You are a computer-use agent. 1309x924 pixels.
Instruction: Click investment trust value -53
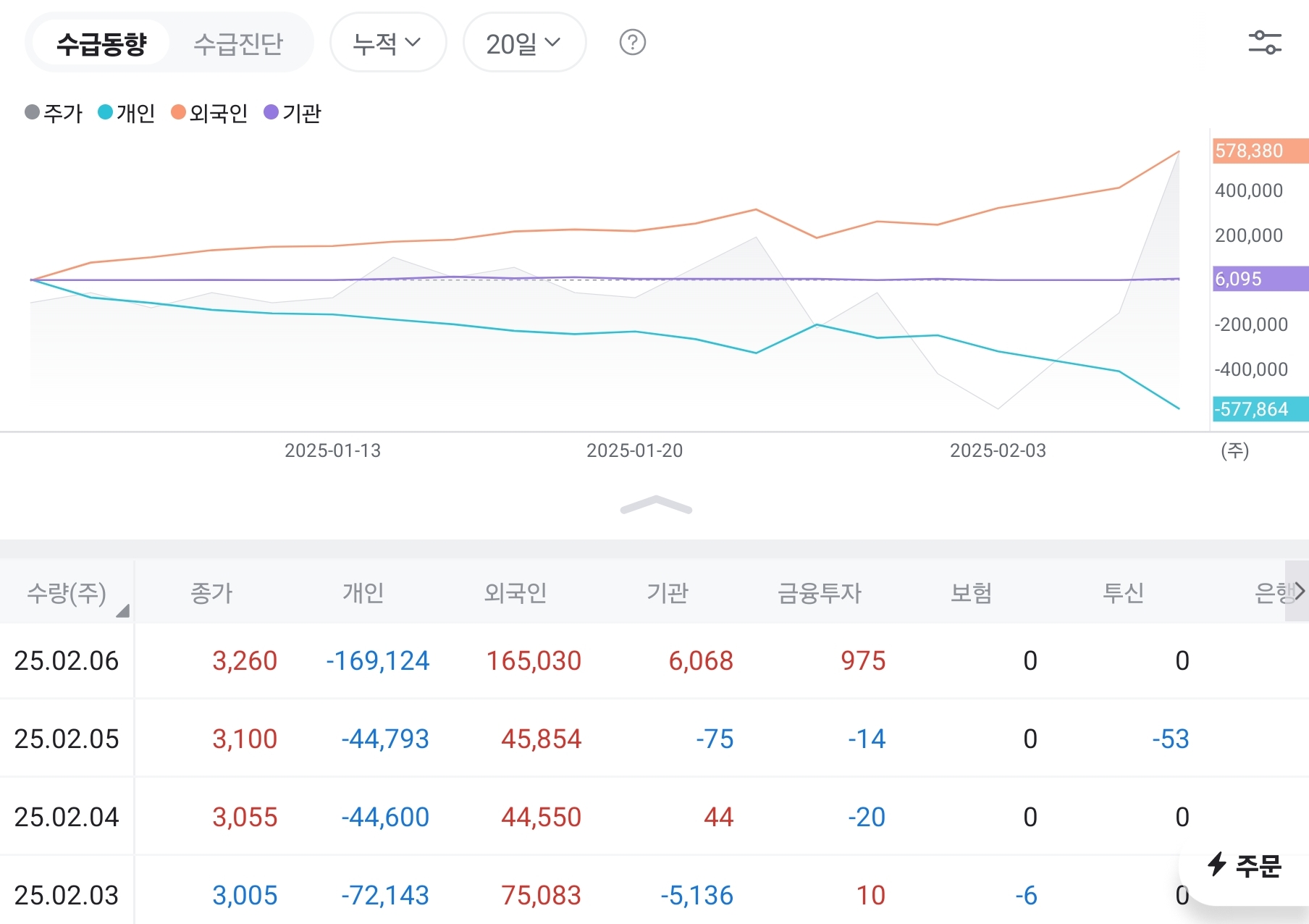(x=1171, y=739)
